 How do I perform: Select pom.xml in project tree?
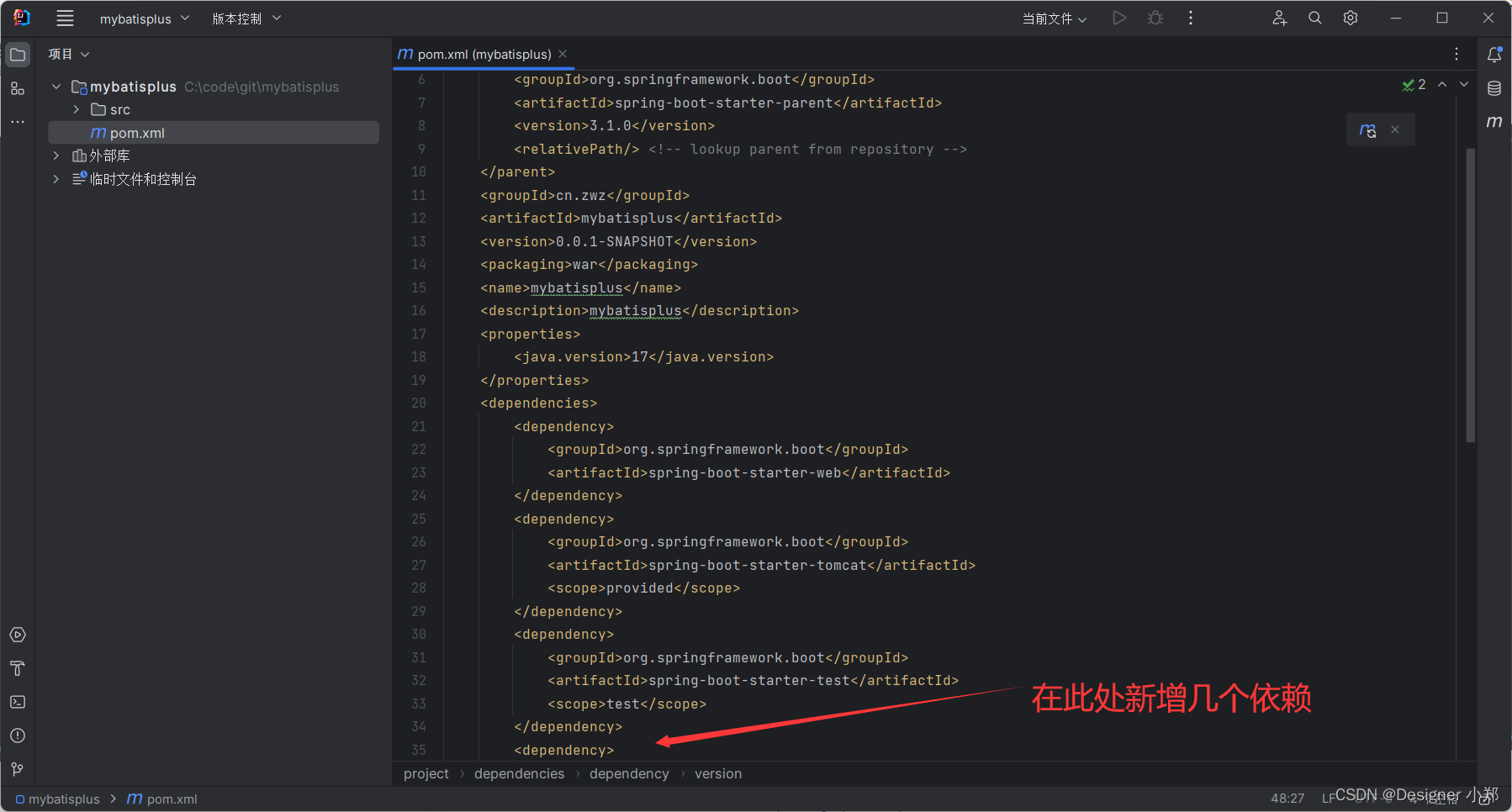point(214,133)
